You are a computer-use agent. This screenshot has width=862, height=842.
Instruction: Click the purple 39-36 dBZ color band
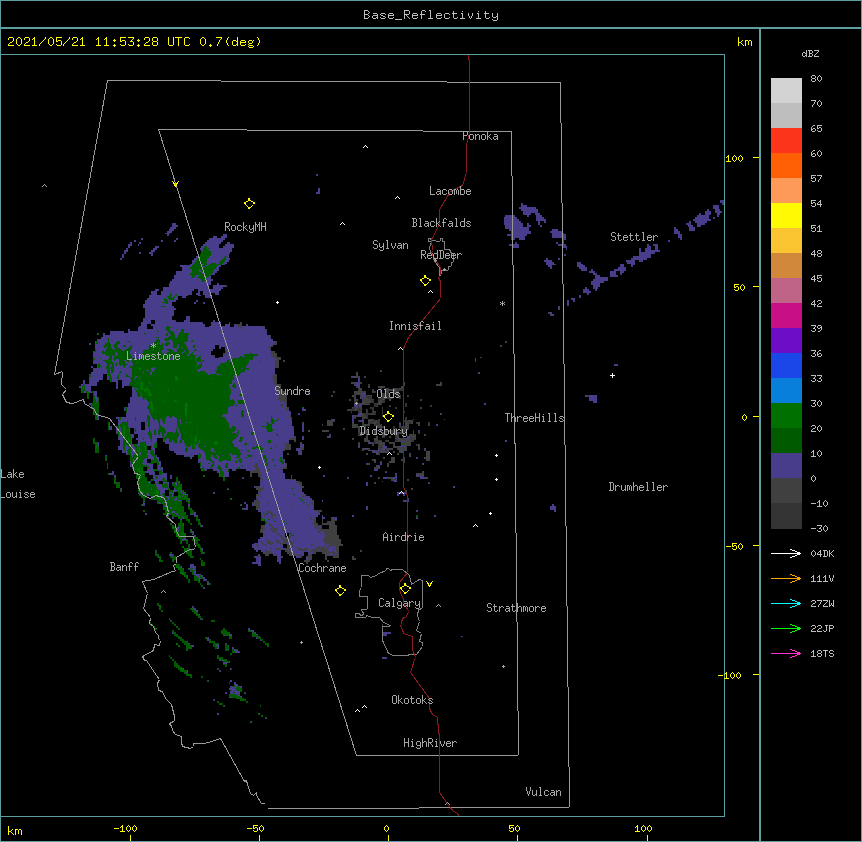tap(786, 341)
